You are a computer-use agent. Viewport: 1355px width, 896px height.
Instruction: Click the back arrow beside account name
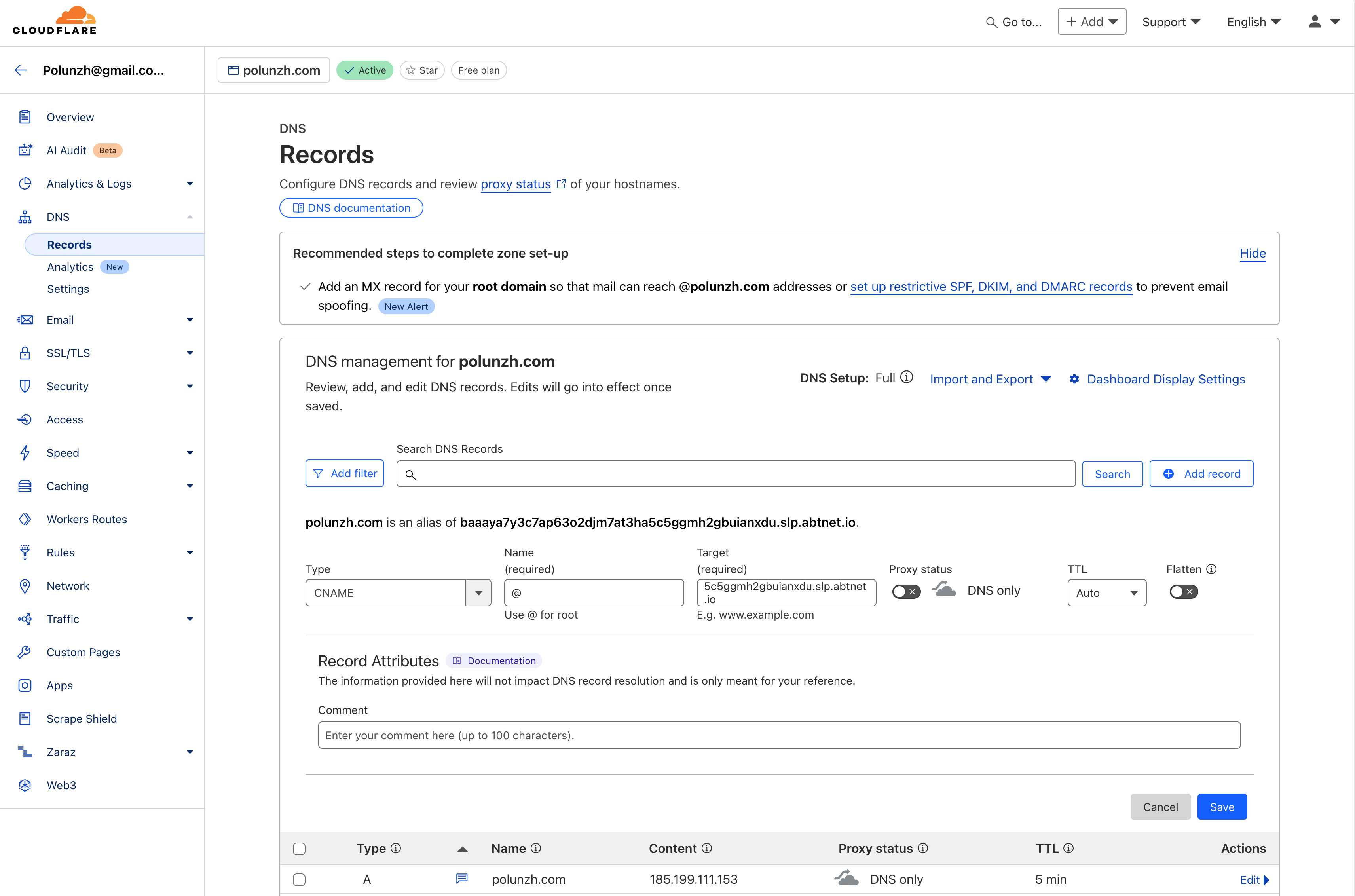[x=21, y=70]
